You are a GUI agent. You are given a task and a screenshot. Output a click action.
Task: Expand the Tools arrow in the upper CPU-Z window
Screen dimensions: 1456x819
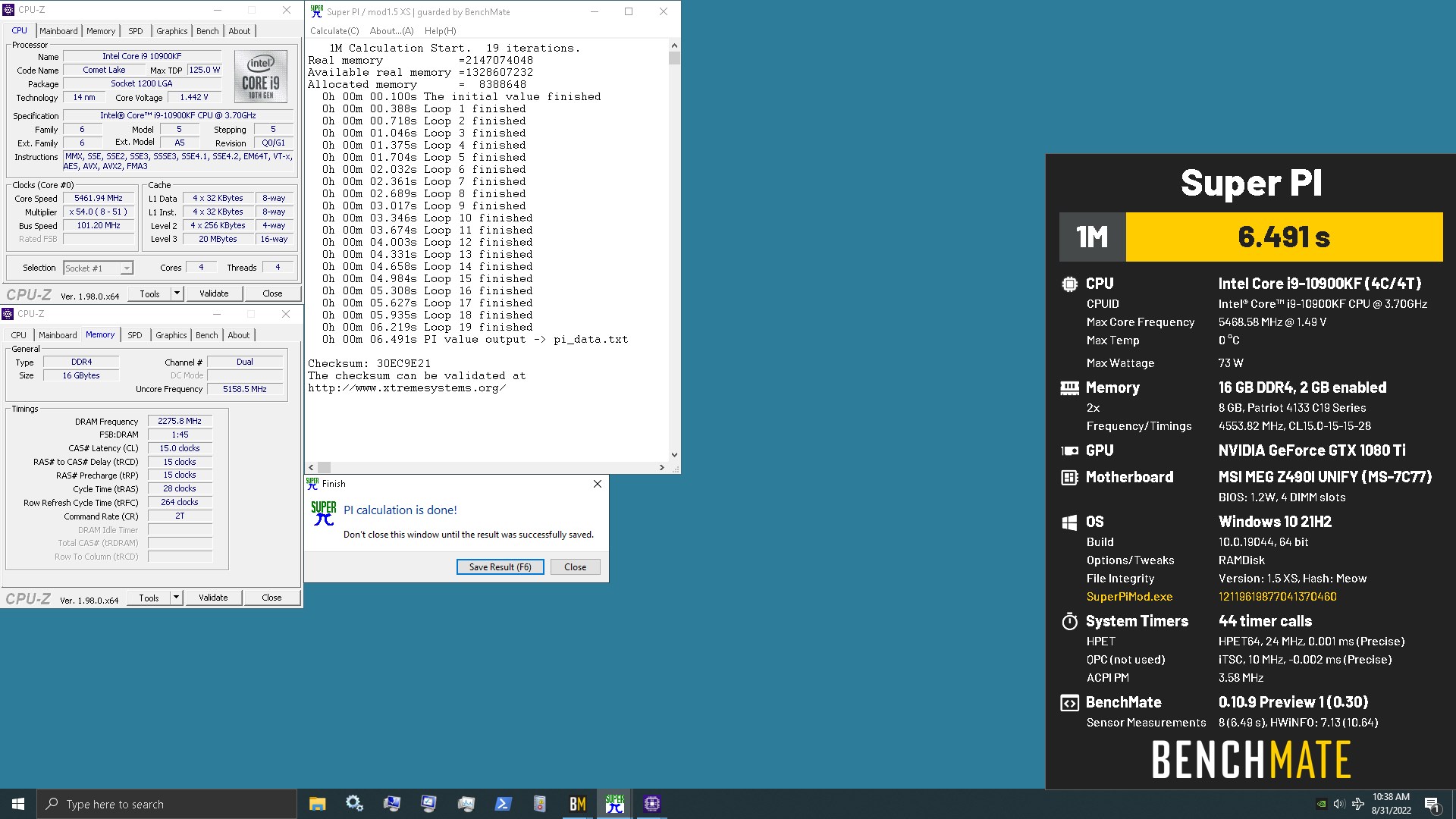pyautogui.click(x=177, y=293)
